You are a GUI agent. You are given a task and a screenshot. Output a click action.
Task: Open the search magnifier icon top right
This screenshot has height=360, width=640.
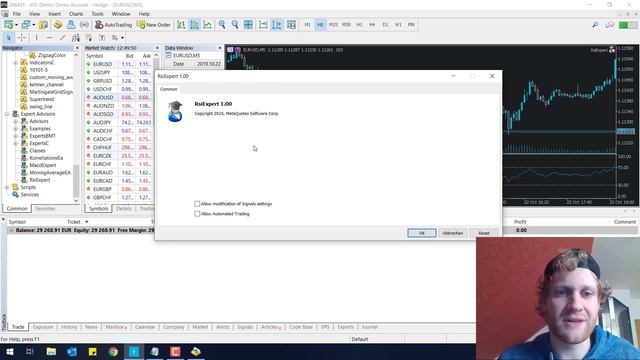595,25
